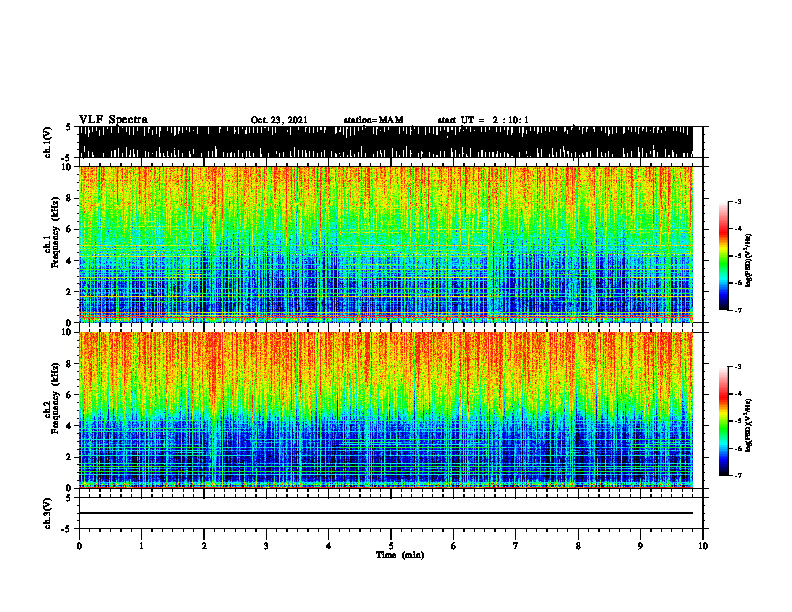Click the "7" tick on the time axis

click(x=516, y=546)
